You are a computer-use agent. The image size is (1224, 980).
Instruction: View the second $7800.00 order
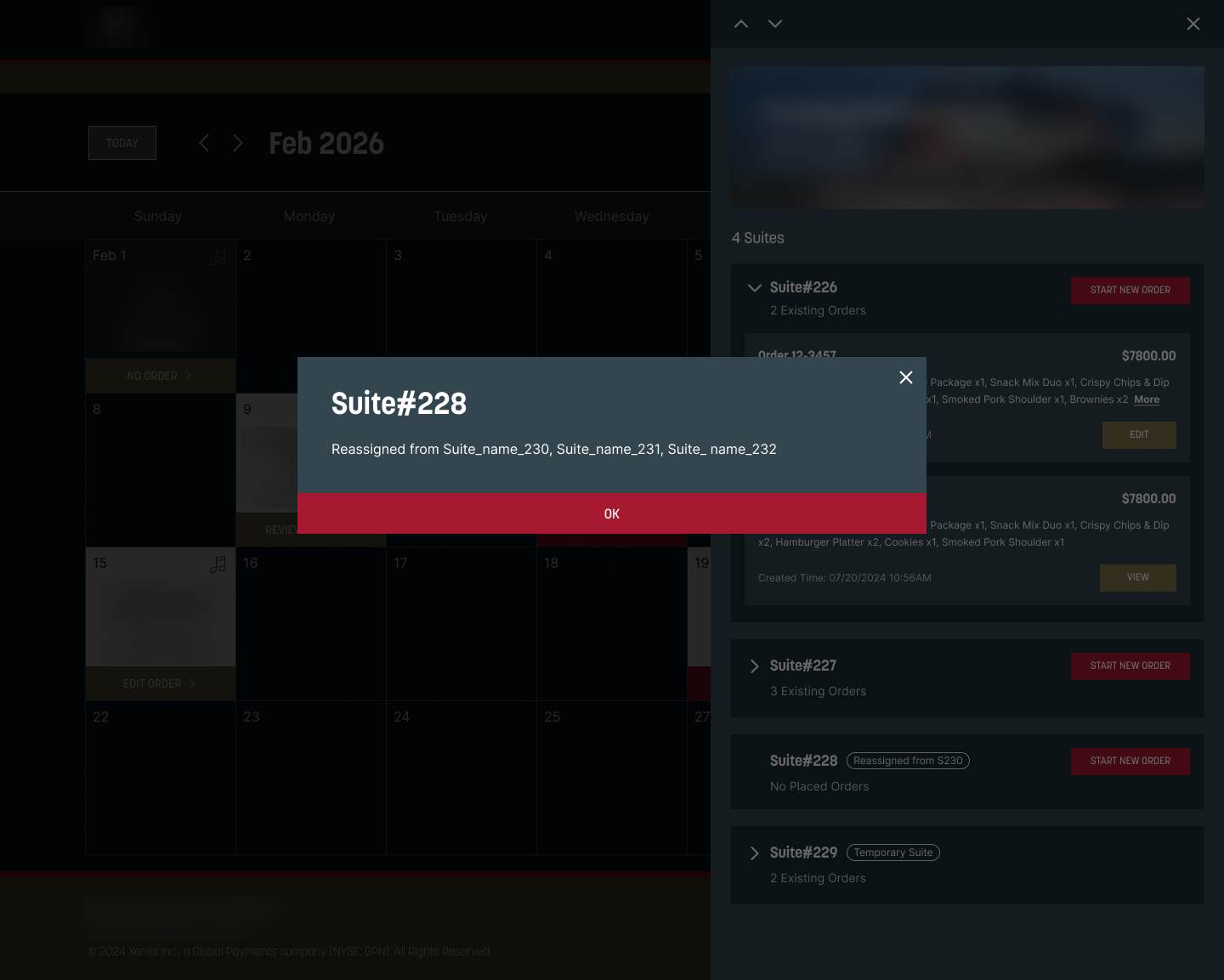[1137, 577]
